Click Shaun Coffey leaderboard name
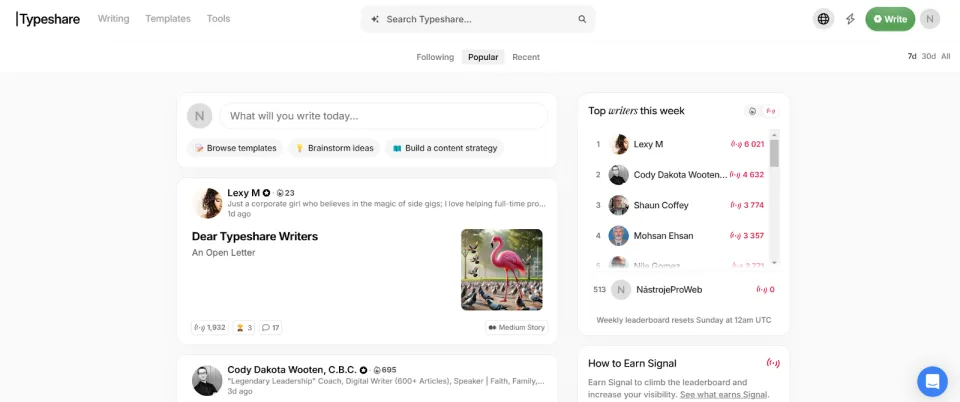Screen dimensions: 960x402 pyautogui.click(x=661, y=206)
